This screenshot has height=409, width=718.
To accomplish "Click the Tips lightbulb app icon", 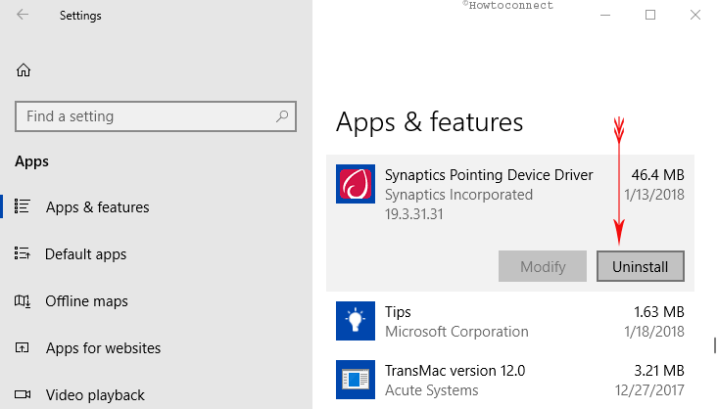I will point(355,321).
